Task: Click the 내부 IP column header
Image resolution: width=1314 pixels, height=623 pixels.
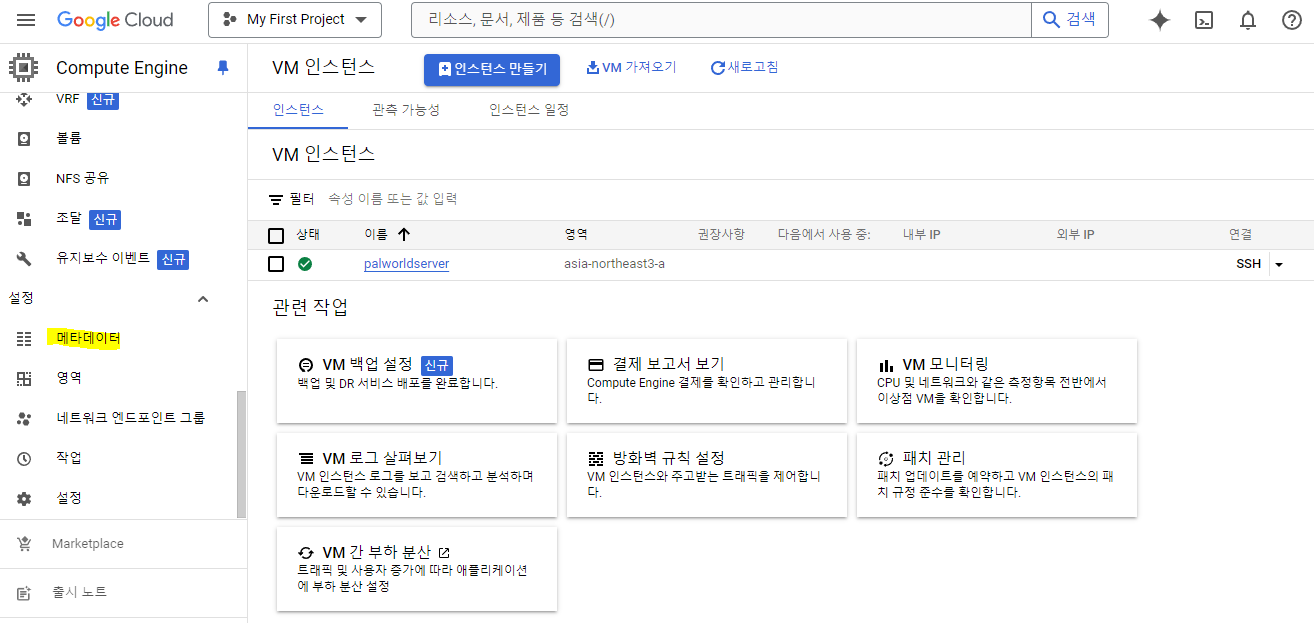Action: [921, 235]
